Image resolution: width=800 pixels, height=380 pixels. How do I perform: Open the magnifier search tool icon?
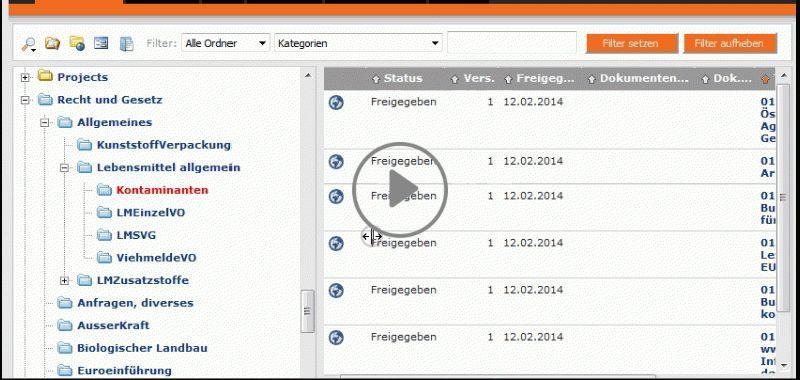pos(29,44)
